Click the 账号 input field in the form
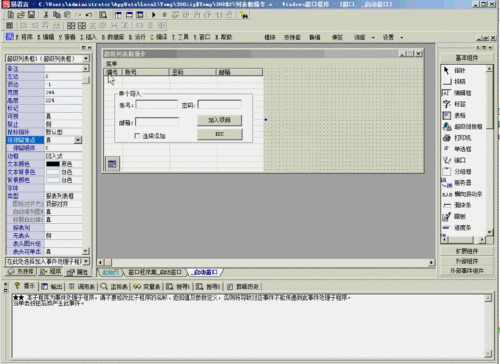This screenshot has width=500, height=364. click(x=156, y=105)
